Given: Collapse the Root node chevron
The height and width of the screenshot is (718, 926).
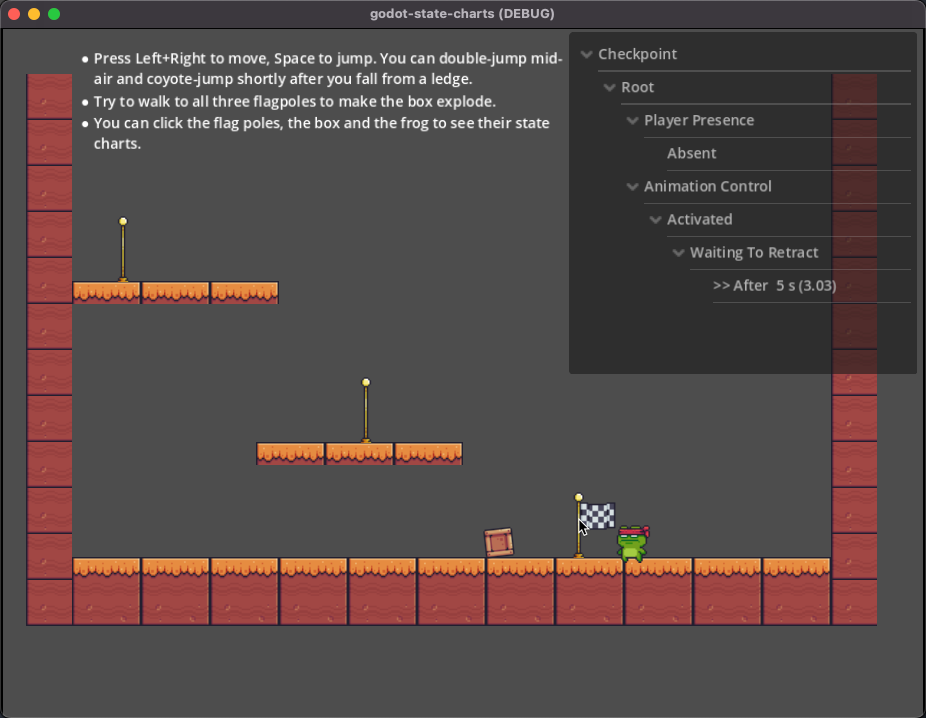Looking at the screenshot, I should (x=609, y=87).
